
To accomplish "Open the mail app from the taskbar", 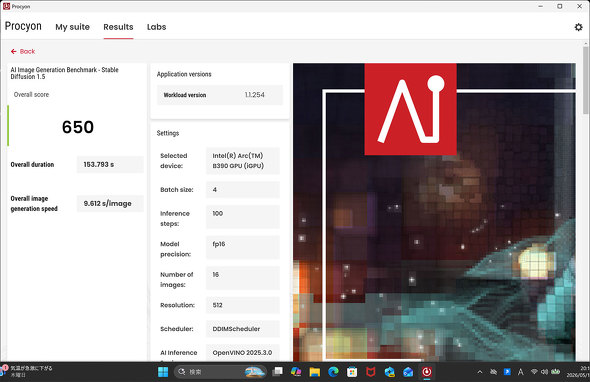I will [x=408, y=372].
